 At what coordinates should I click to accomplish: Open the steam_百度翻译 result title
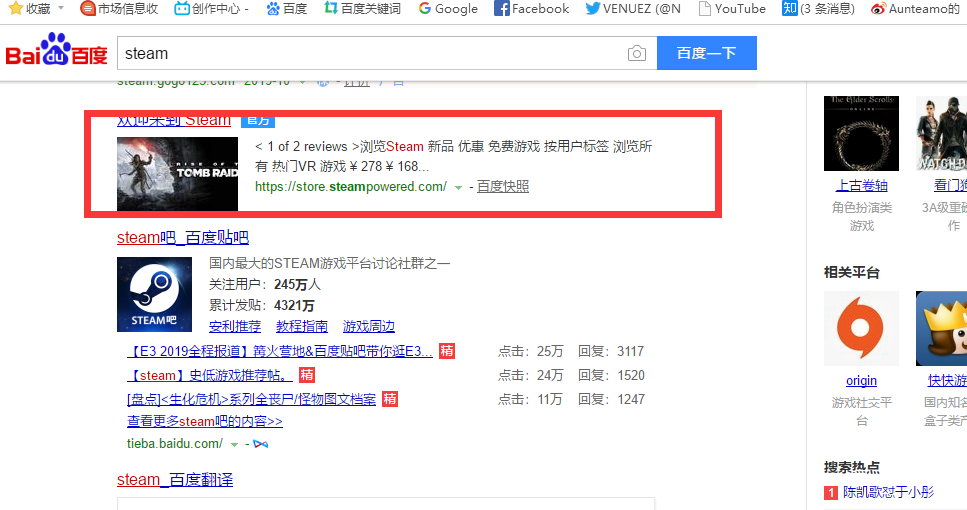[x=175, y=479]
